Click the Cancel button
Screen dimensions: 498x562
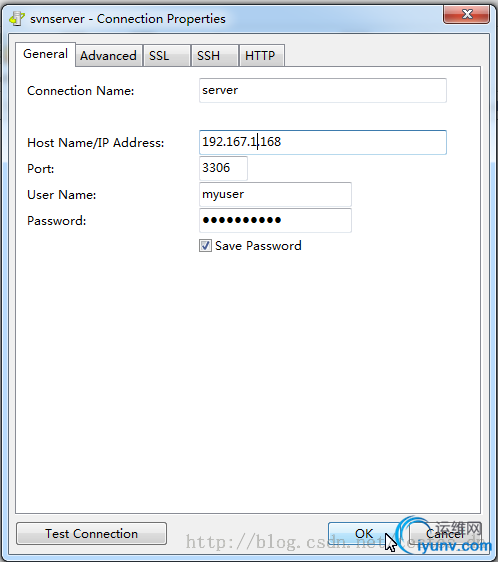[445, 534]
